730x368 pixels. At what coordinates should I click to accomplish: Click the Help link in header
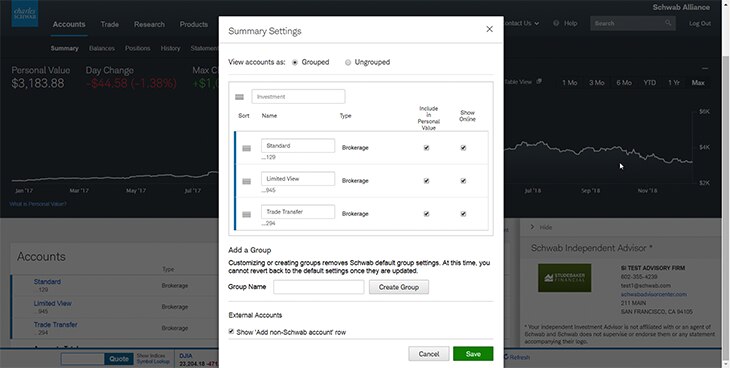point(570,23)
